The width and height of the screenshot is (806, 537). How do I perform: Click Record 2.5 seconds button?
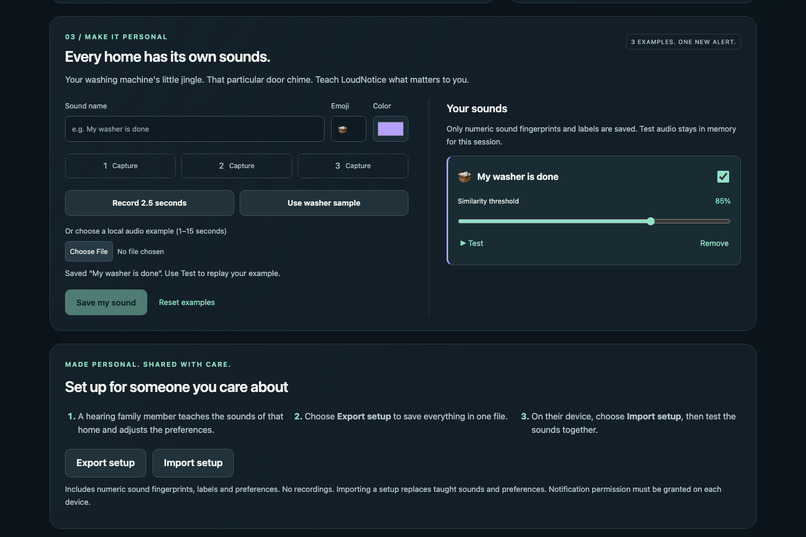150,203
